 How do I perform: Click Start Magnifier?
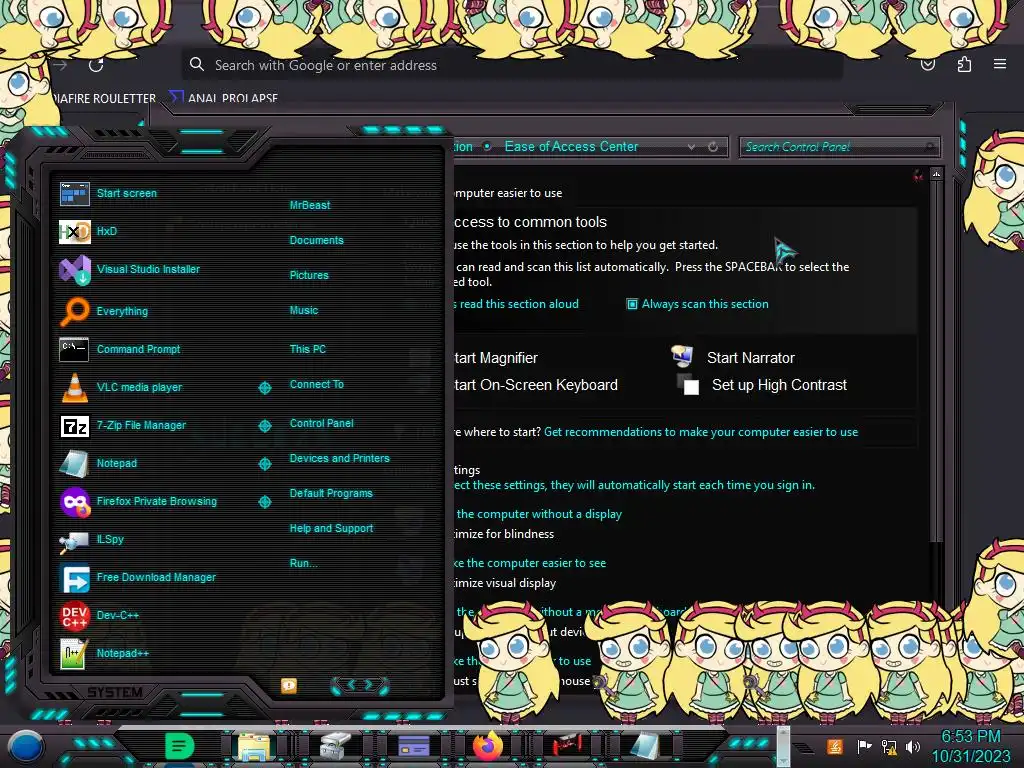(x=496, y=358)
